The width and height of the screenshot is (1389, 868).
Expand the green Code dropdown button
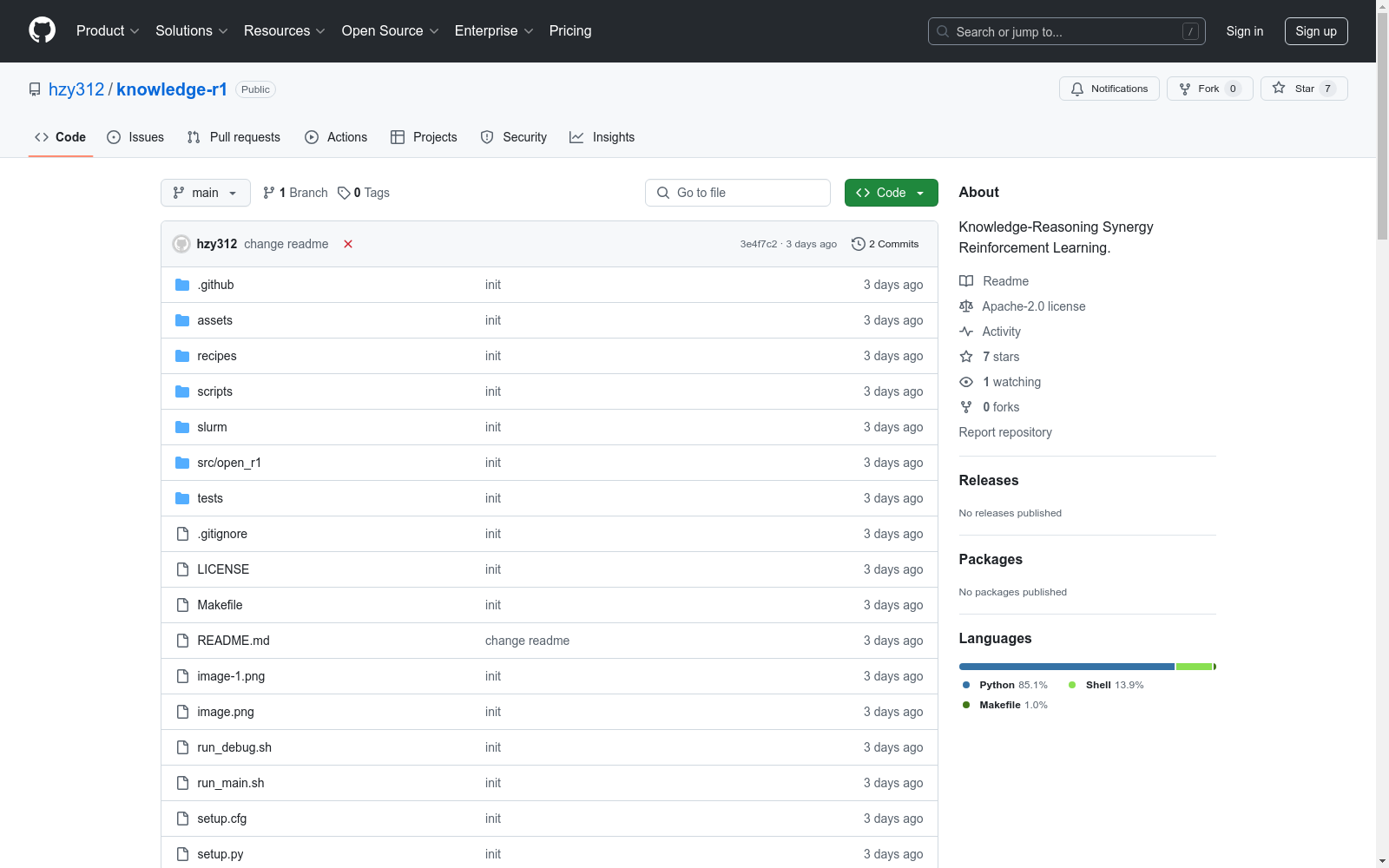pos(891,193)
